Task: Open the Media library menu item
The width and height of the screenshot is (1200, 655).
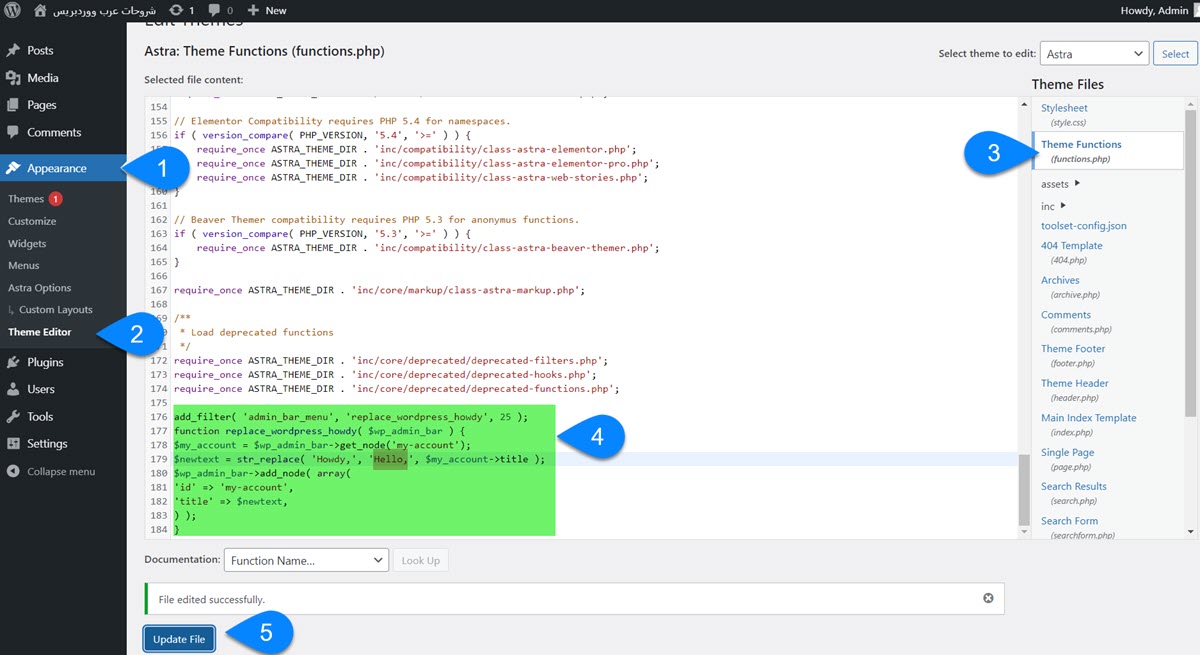Action: click(42, 78)
